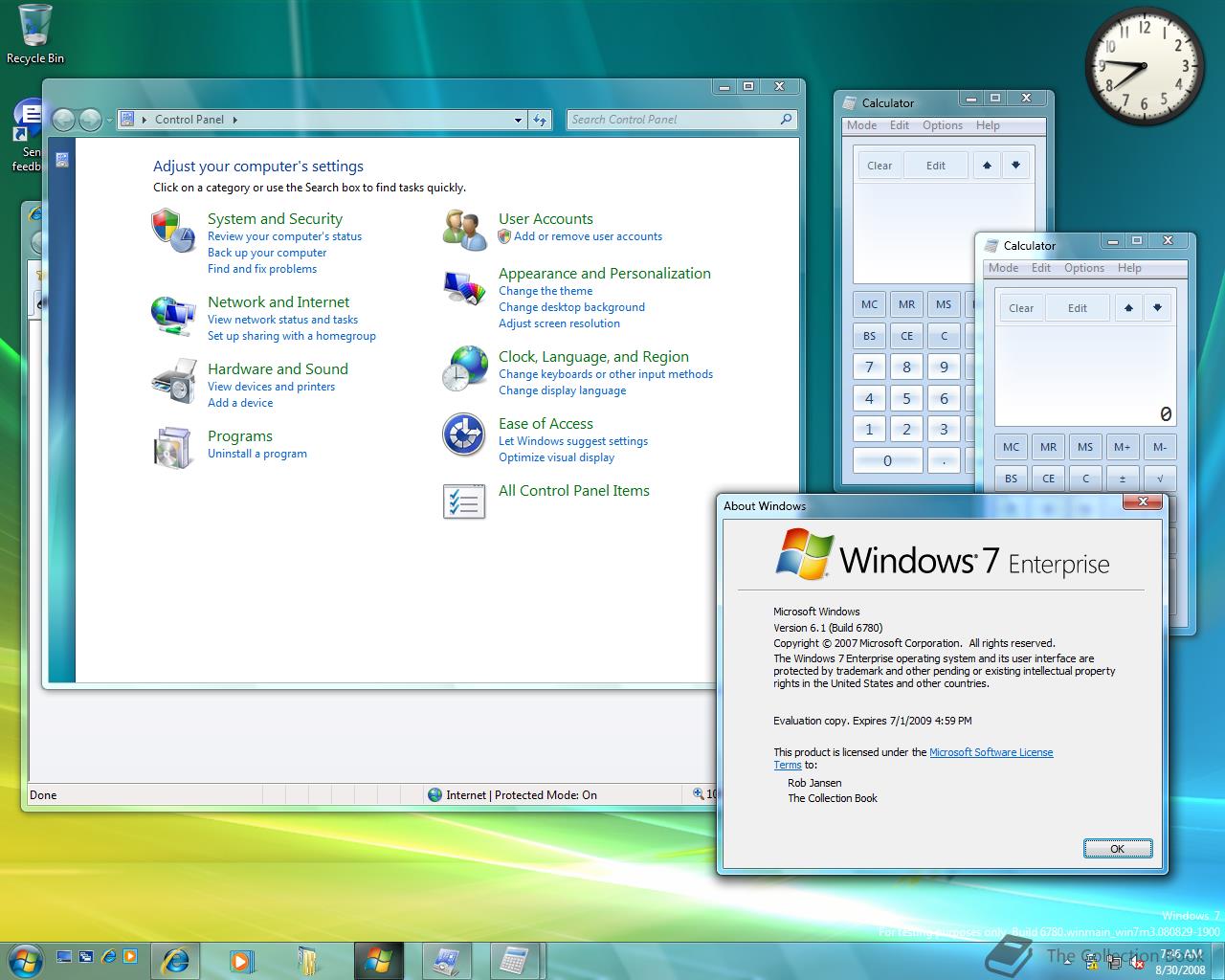Viewport: 1225px width, 980px height.
Task: Open recent pages dropdown beside forward button
Action: (x=108, y=120)
